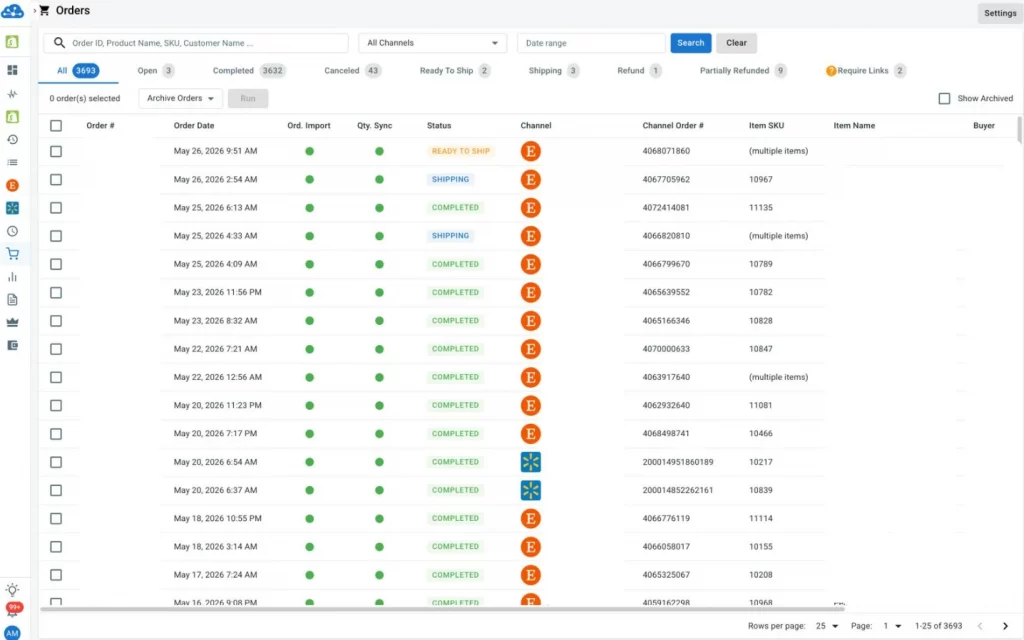Check the order dated May 25, 2026 6:13 AM
The width and height of the screenshot is (1024, 640).
click(x=56, y=208)
